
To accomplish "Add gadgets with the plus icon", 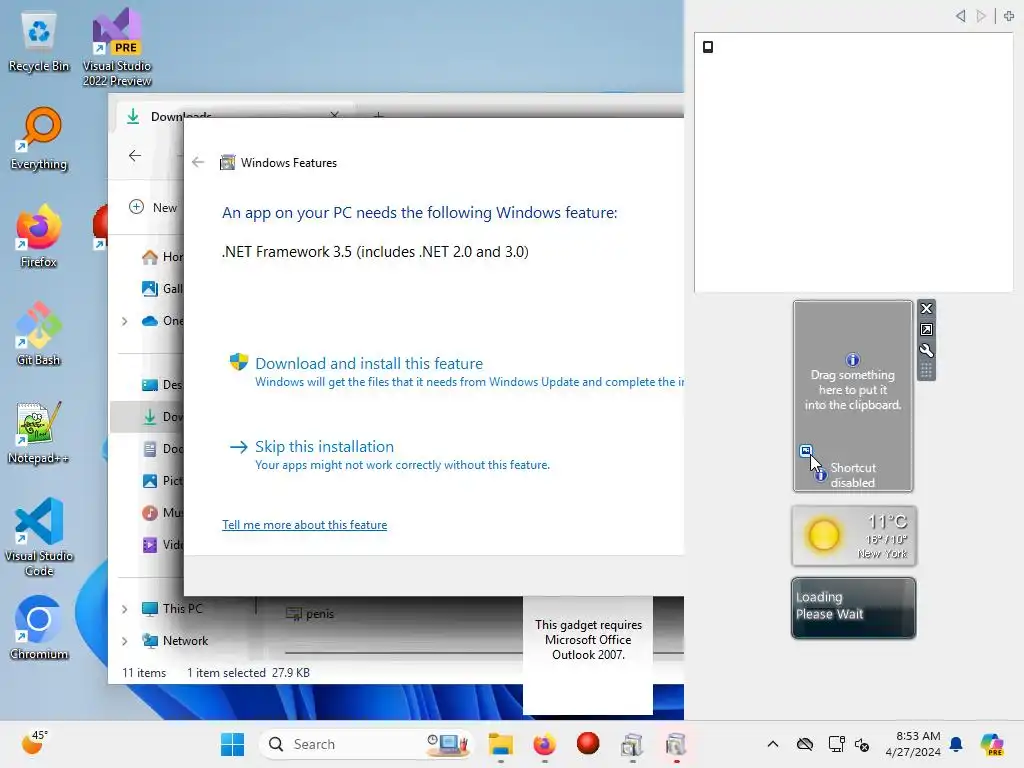I will click(1009, 16).
